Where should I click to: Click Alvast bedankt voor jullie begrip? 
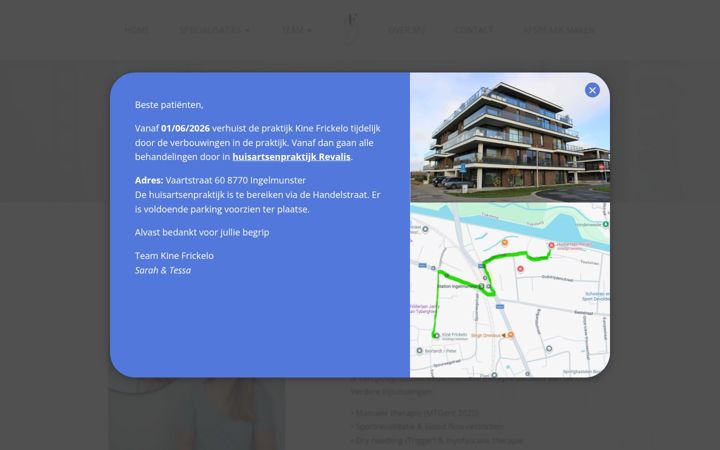pos(202,232)
